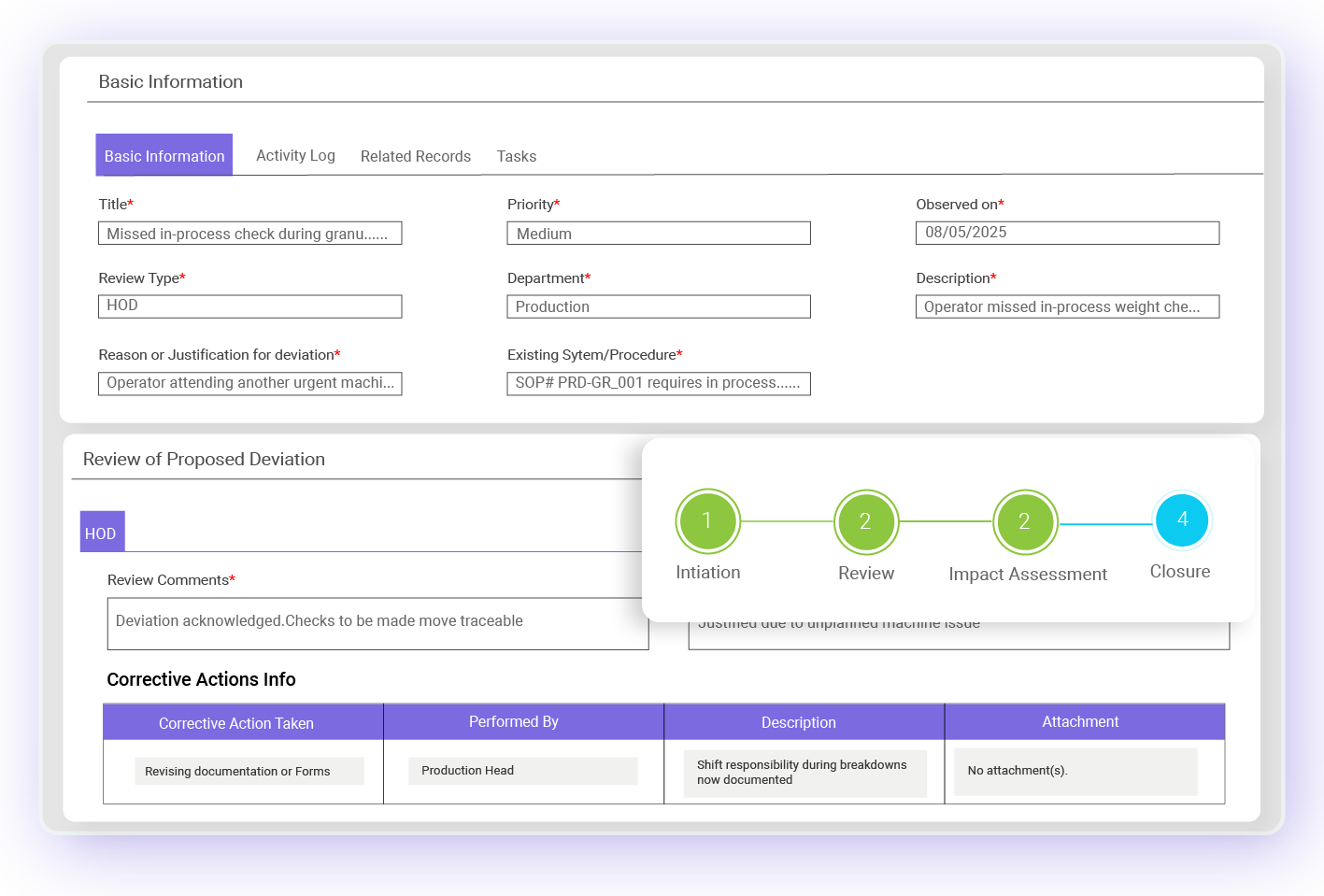Click the Corrective Action Taken column header
1324x896 pixels.
[x=243, y=722]
